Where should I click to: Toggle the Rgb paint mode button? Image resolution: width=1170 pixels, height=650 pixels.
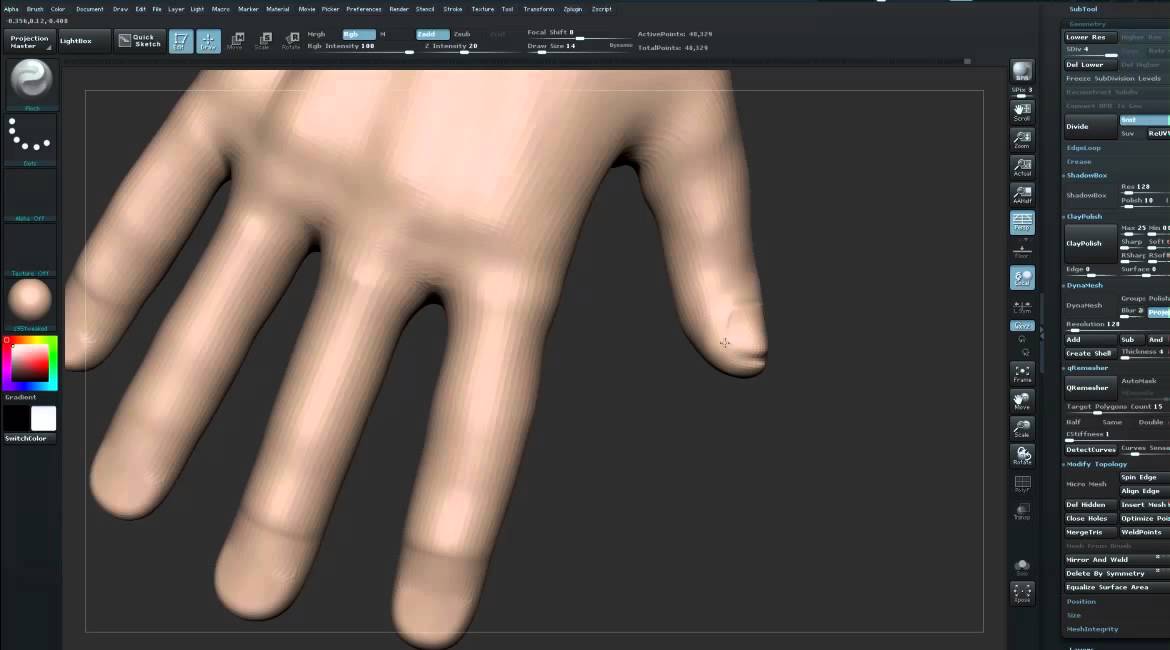358,34
